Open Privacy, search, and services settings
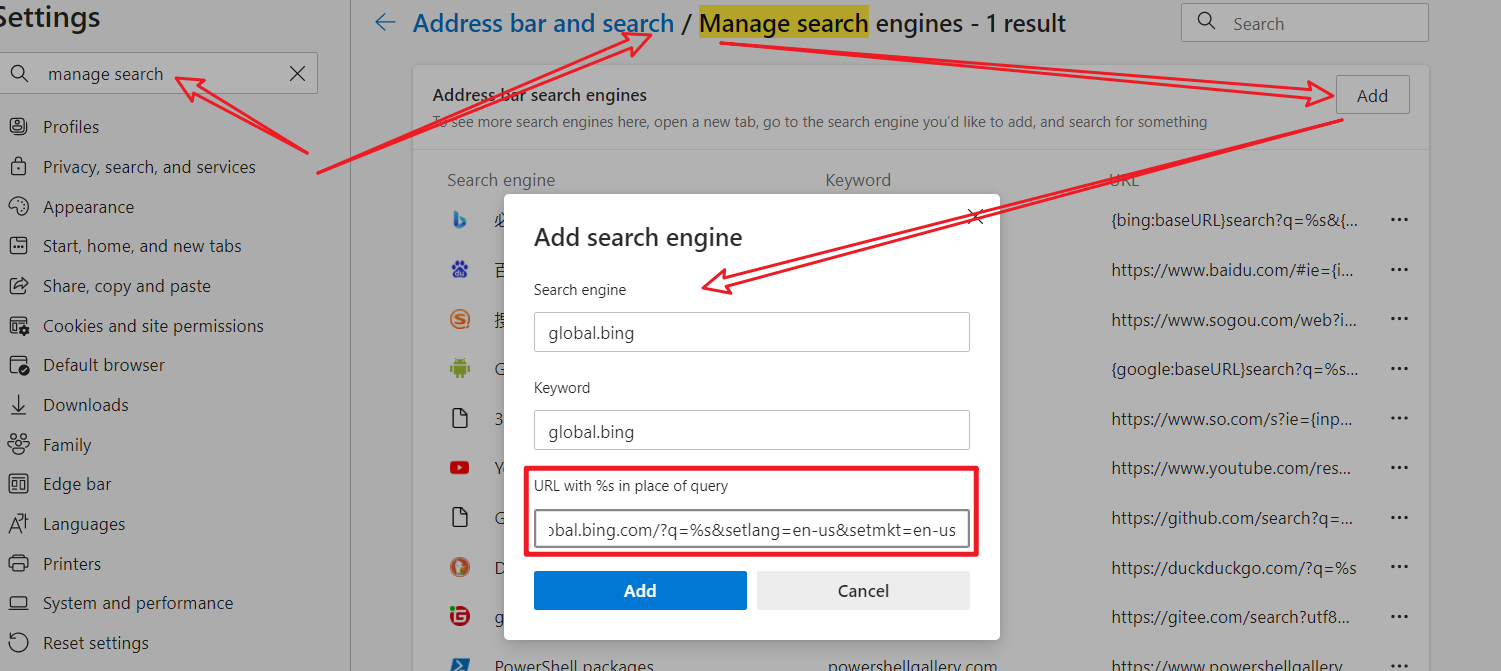The height and width of the screenshot is (671, 1501). [149, 167]
